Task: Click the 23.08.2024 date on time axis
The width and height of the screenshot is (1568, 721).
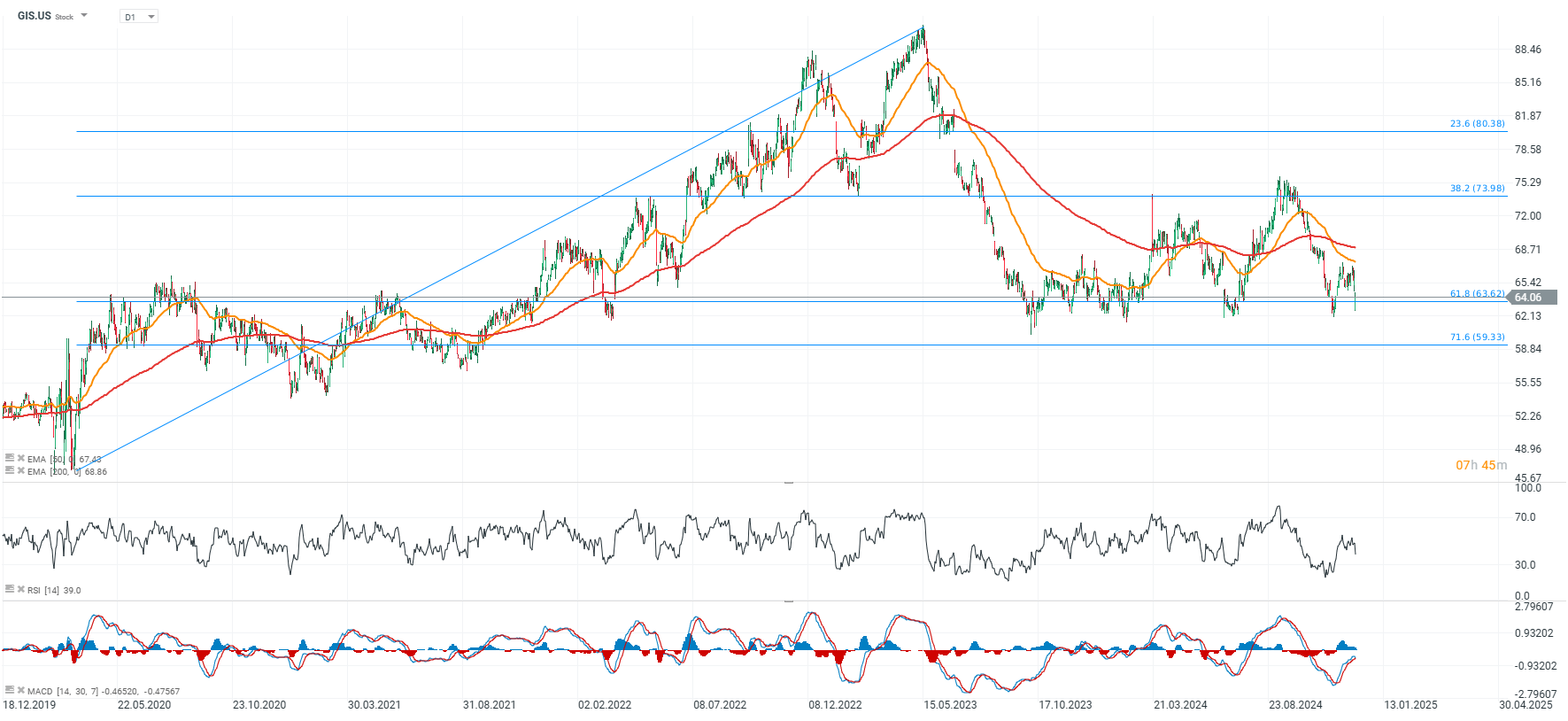Action: click(1295, 705)
